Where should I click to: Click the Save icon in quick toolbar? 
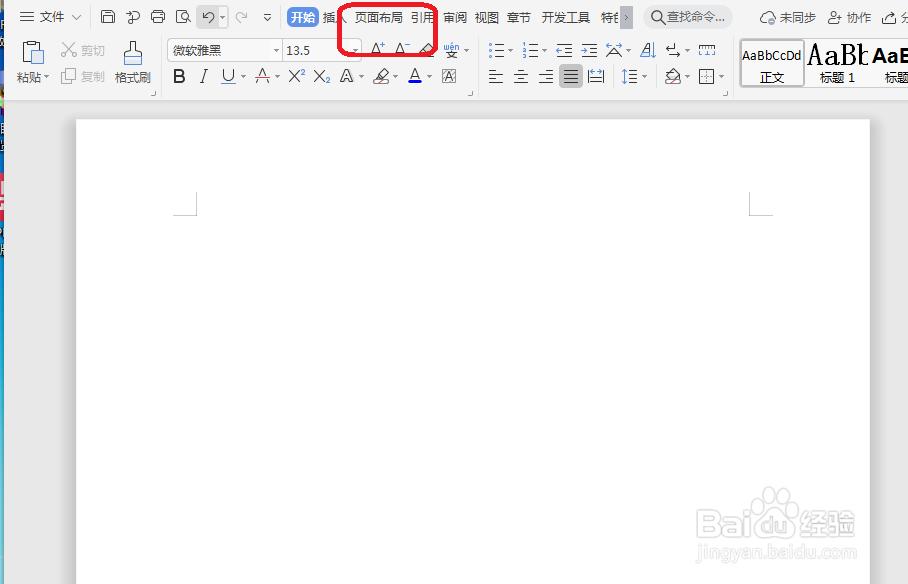pyautogui.click(x=108, y=17)
